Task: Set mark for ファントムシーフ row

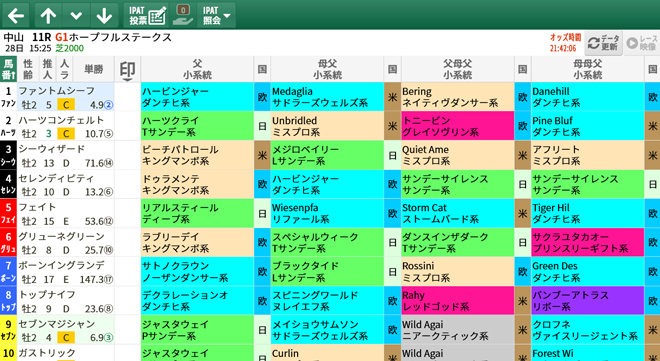Action: click(127, 97)
